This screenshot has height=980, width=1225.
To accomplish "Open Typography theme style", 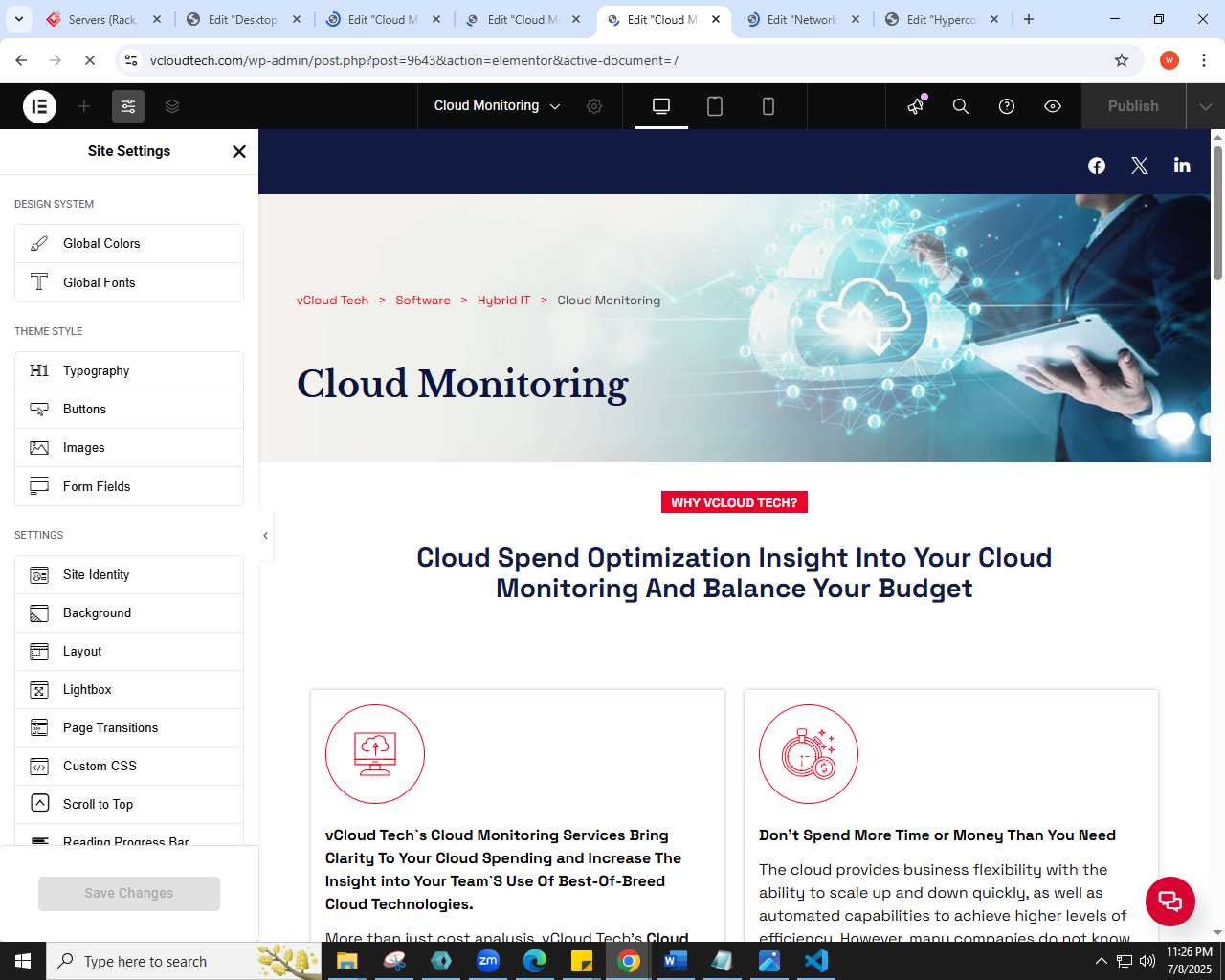I will pos(129,371).
